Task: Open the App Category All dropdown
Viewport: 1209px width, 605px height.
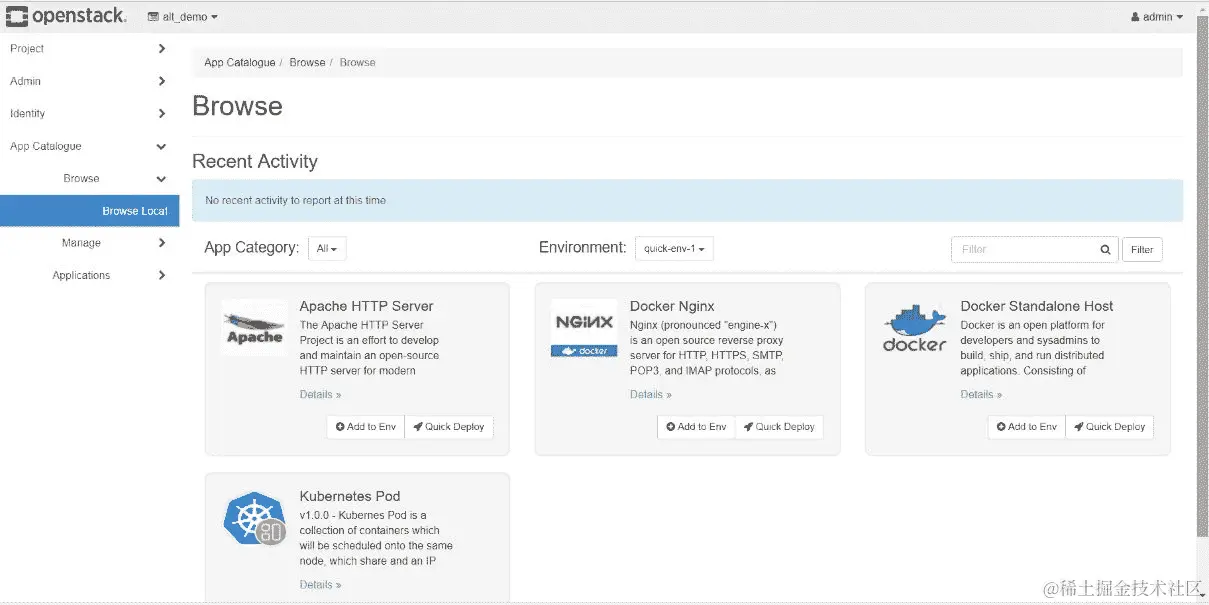Action: point(327,249)
